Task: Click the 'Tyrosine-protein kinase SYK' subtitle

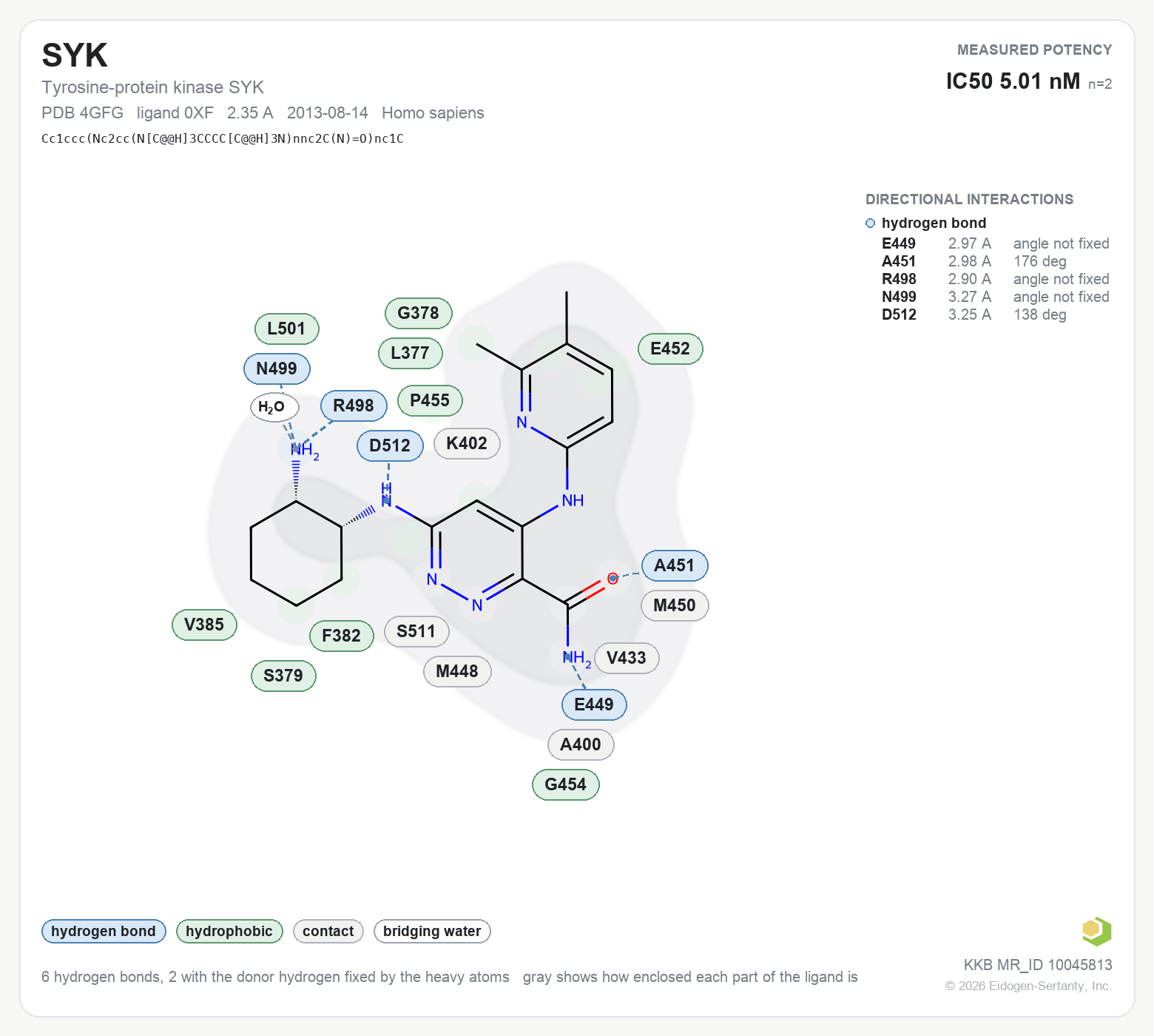Action: (152, 87)
